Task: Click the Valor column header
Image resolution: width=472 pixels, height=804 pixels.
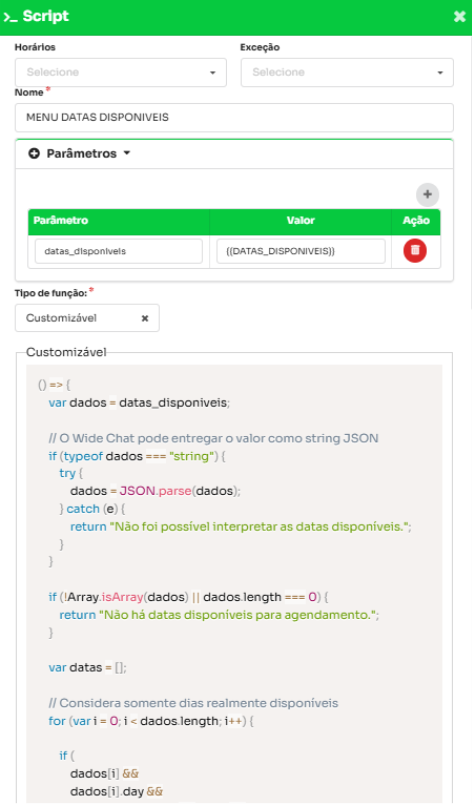Action: point(301,220)
